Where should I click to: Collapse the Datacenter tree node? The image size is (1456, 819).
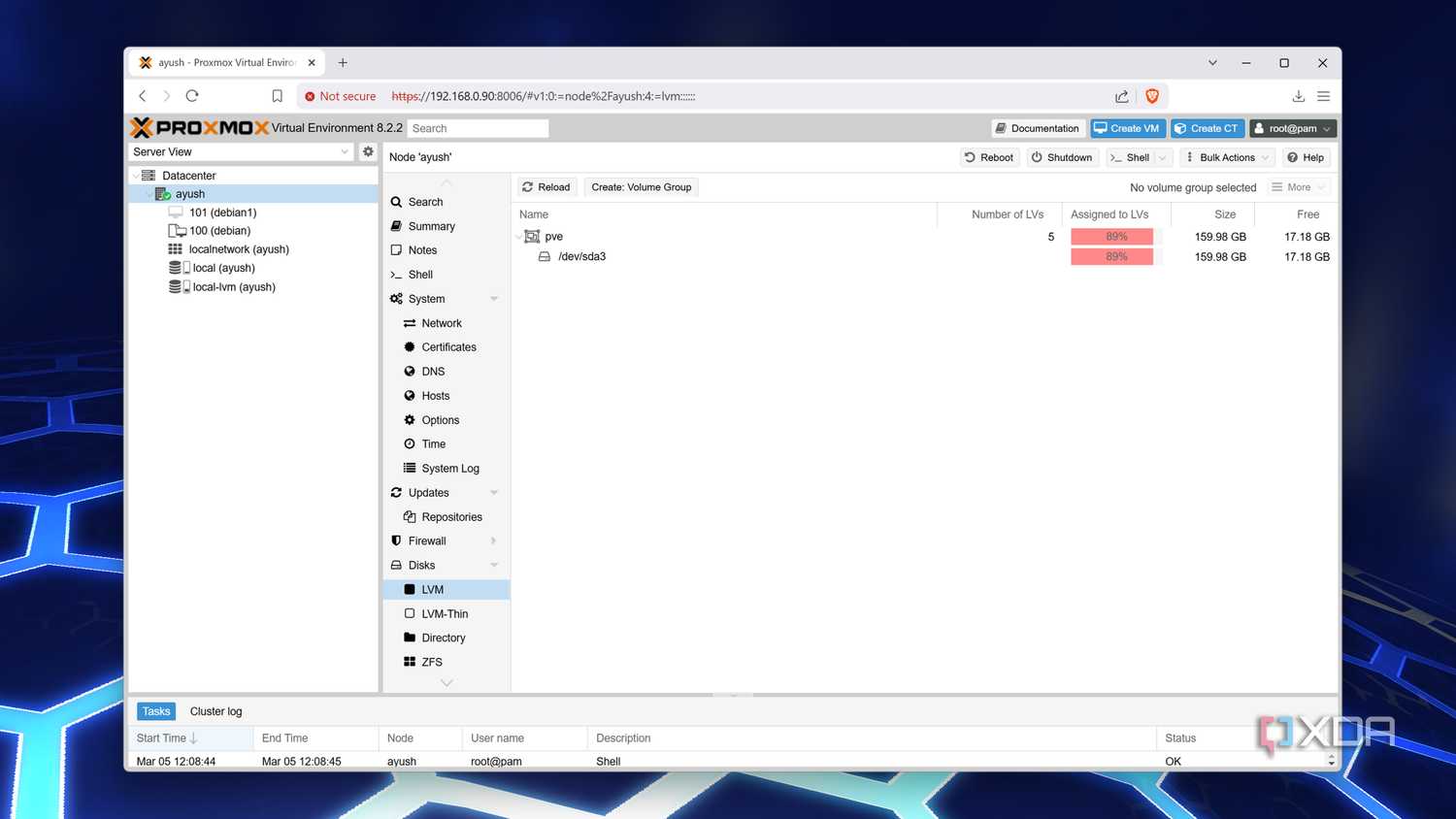(x=135, y=176)
